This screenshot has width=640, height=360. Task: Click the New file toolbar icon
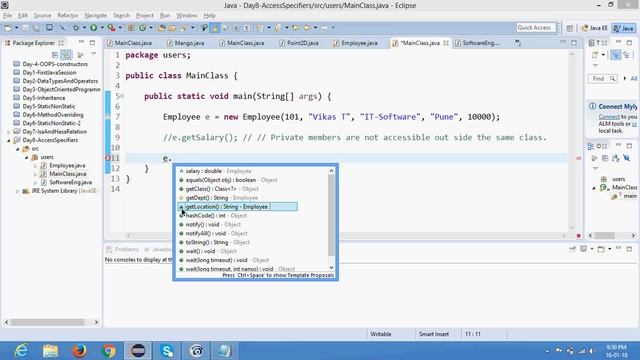click(8, 28)
